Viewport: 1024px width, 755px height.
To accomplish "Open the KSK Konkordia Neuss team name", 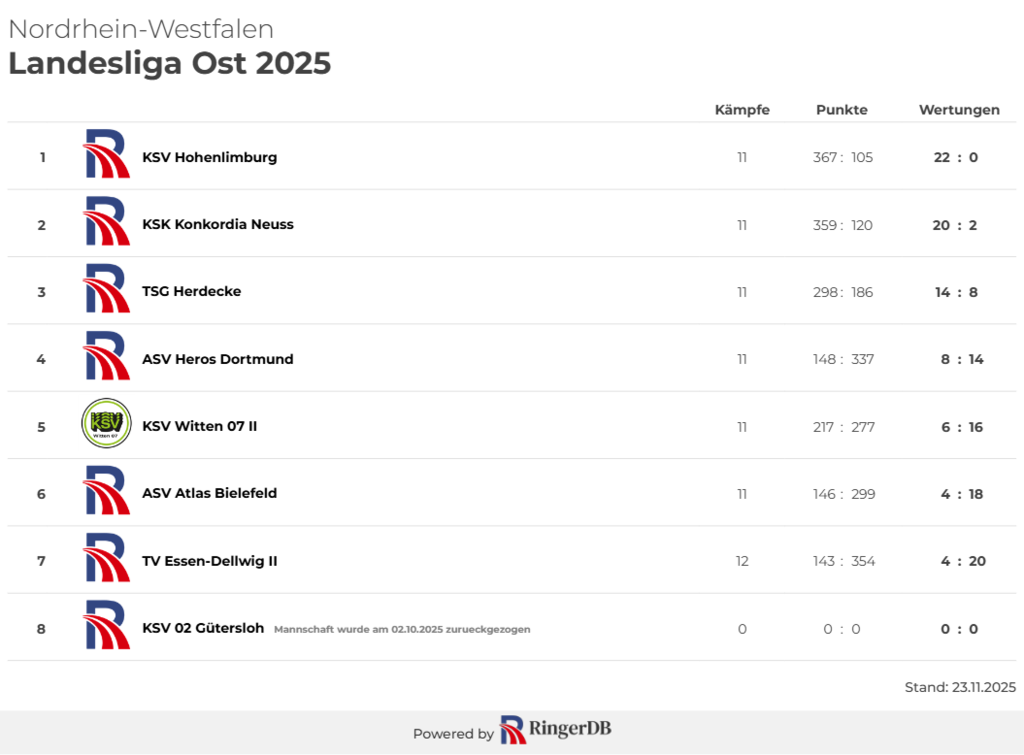I will click(218, 224).
